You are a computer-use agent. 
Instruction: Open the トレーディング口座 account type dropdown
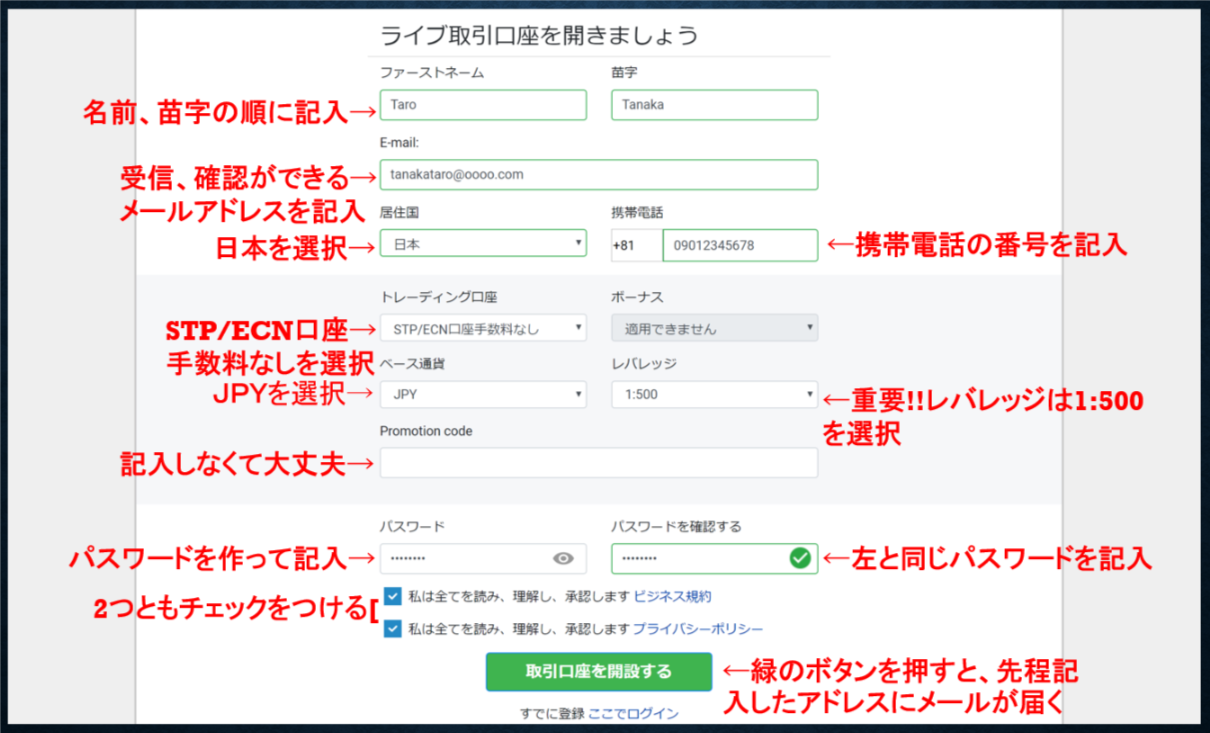click(483, 327)
